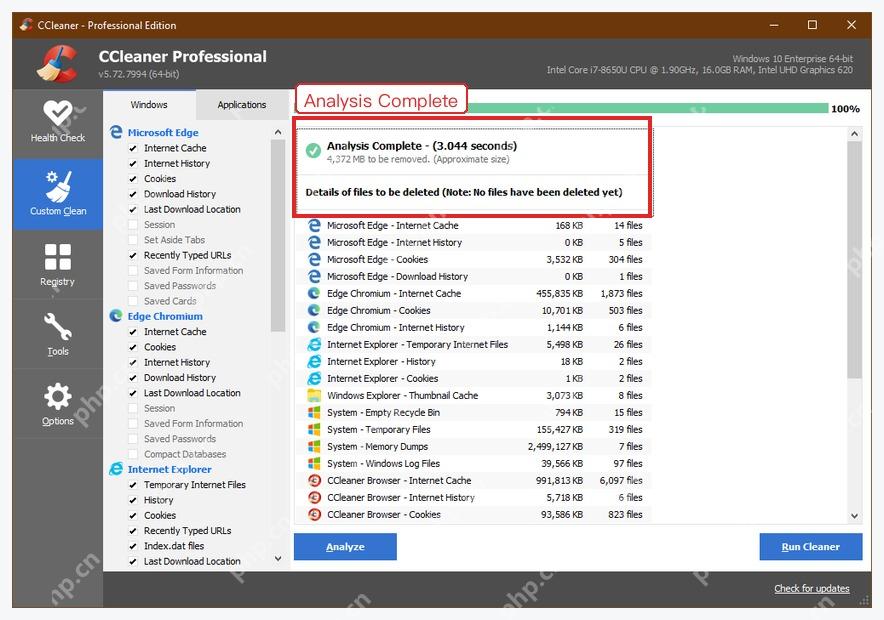The width and height of the screenshot is (884, 620).
Task: Click the Internet Explorer History label
Action: 158,500
